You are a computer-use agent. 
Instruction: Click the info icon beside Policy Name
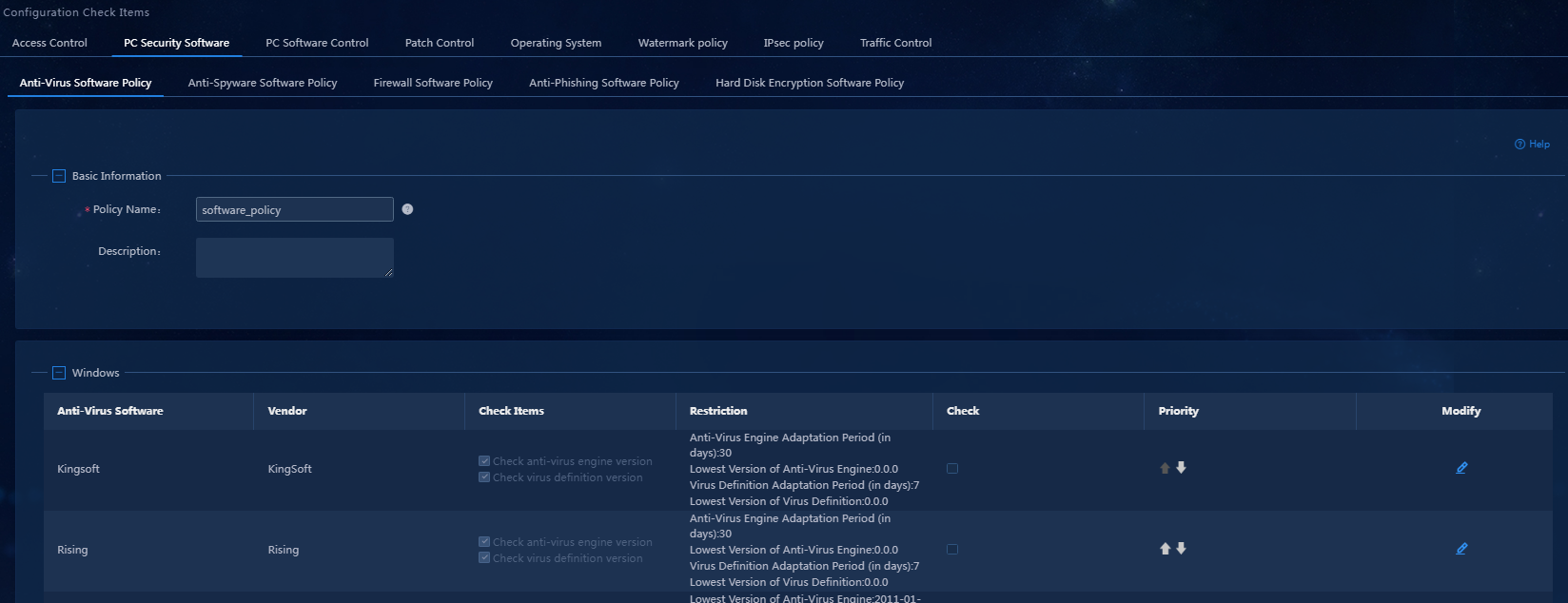pyautogui.click(x=407, y=209)
